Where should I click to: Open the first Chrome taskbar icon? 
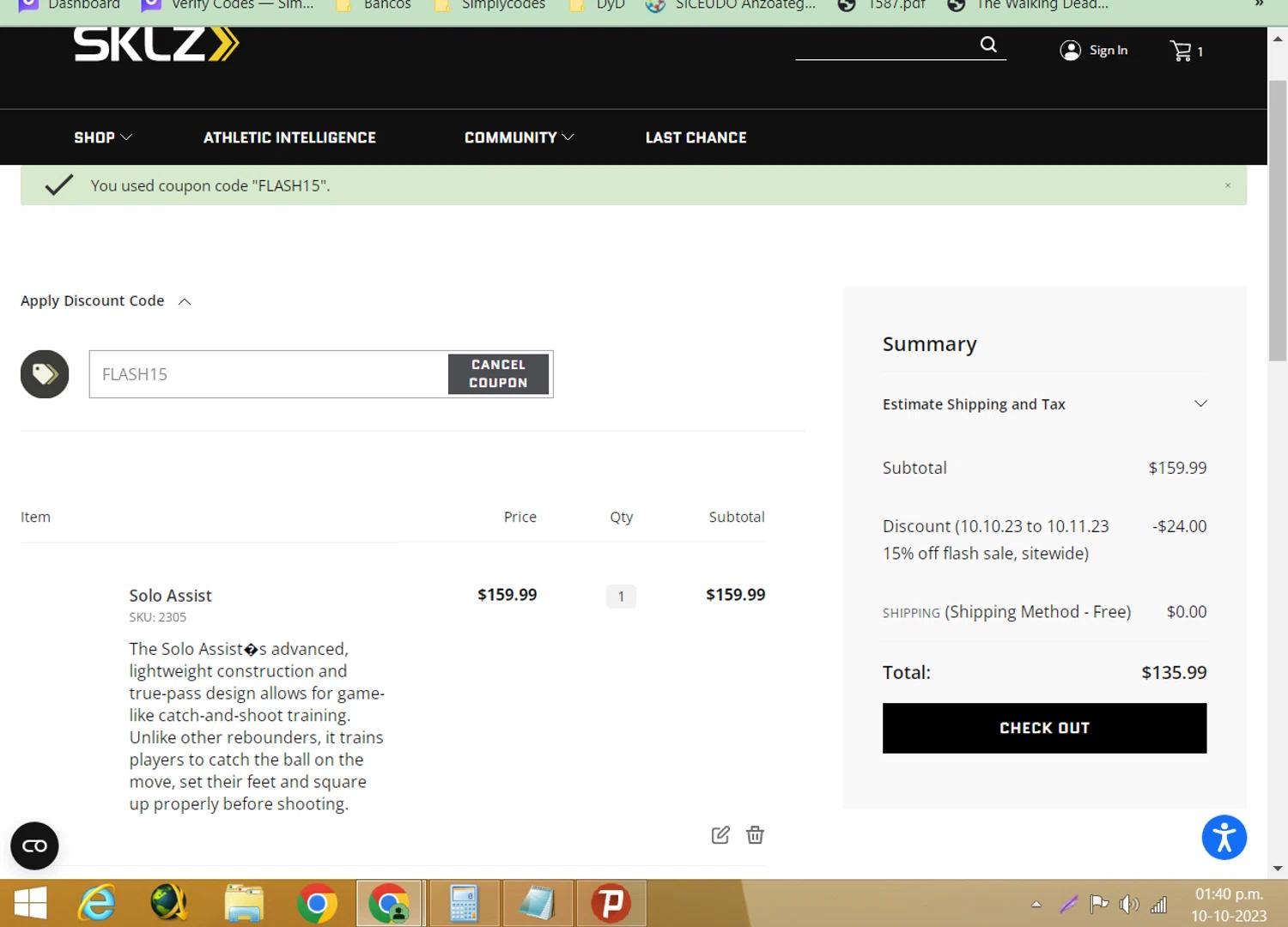pos(317,904)
